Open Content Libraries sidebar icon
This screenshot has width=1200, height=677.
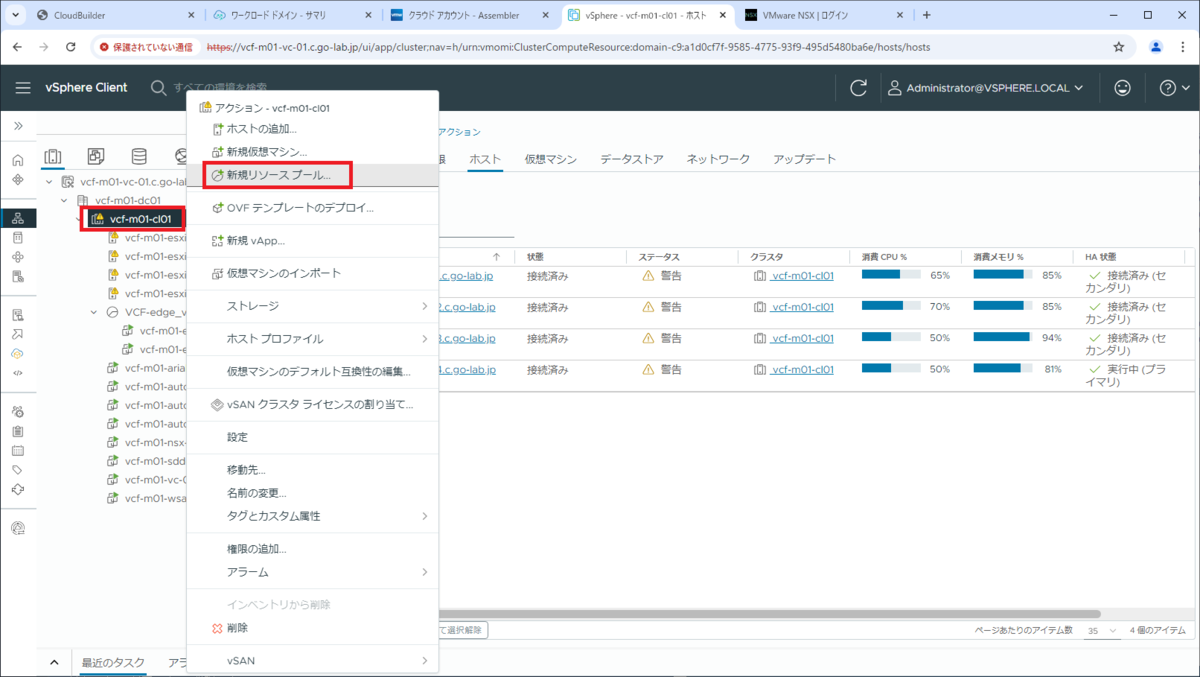[x=18, y=238]
